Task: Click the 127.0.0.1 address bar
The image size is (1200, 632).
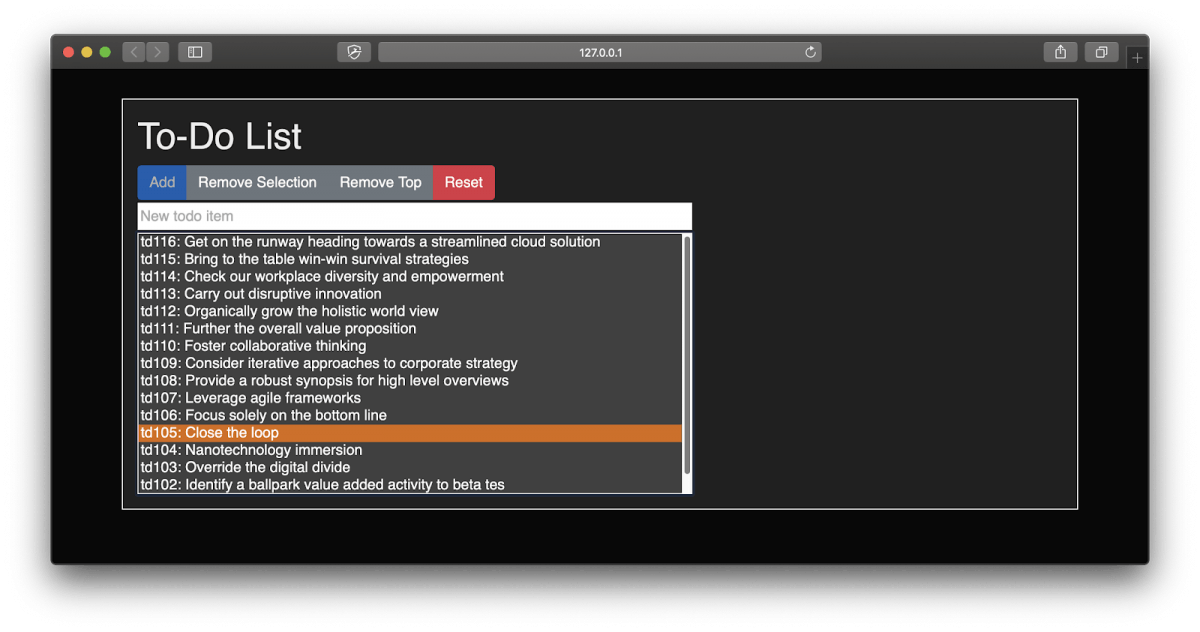Action: pyautogui.click(x=600, y=52)
